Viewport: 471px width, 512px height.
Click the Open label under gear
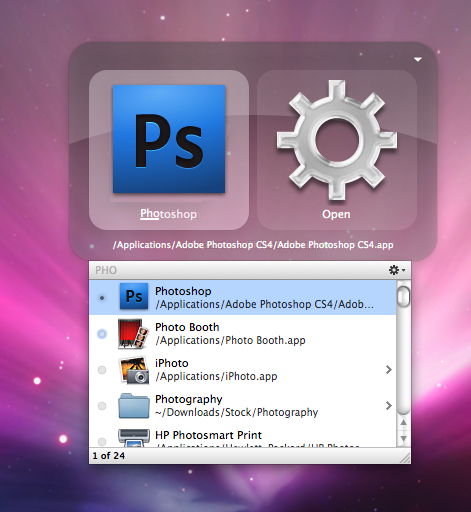pos(336,214)
